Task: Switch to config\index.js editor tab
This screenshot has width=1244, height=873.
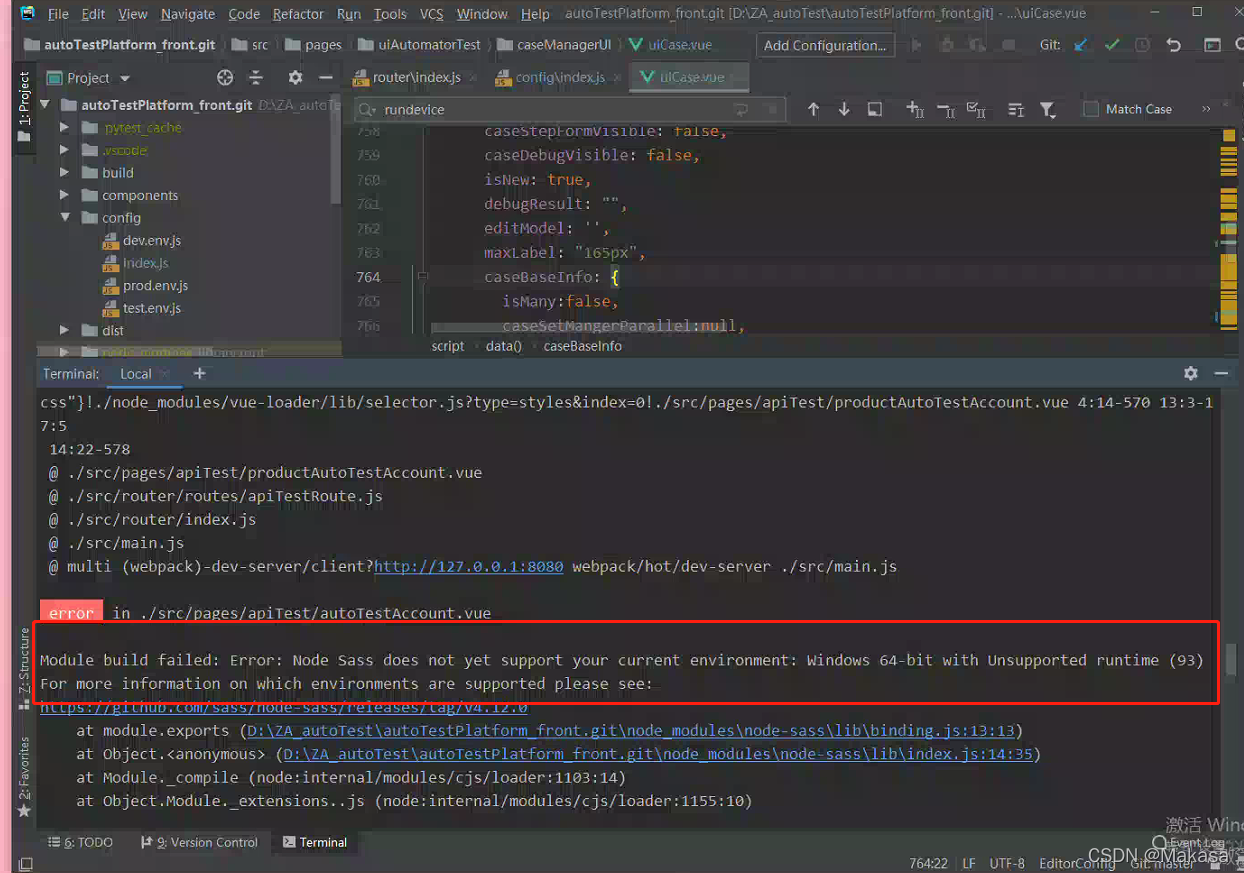Action: (x=558, y=78)
